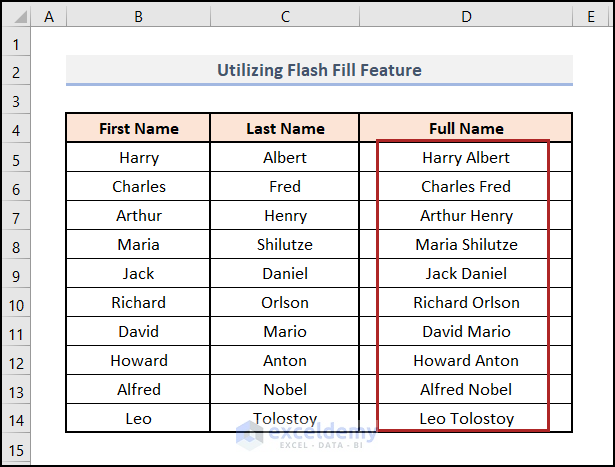Viewport: 615px width, 467px height.
Task: Click the 'Utilizing Flash Fill Feature' title cell
Action: tap(319, 70)
